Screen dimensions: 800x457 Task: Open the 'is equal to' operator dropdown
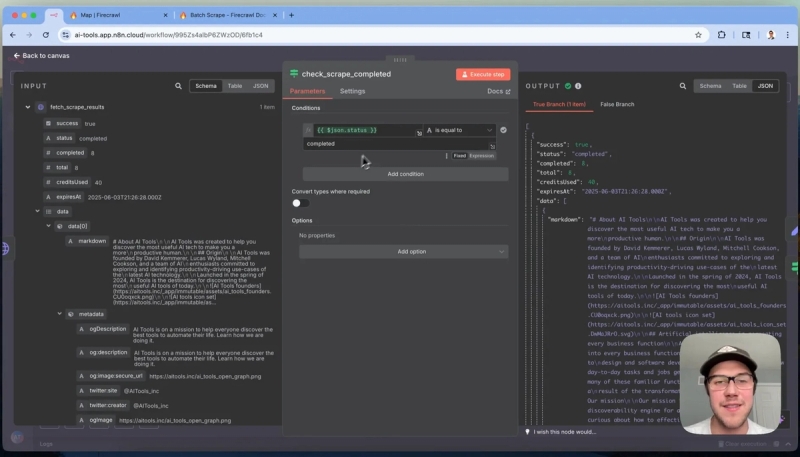(459, 130)
